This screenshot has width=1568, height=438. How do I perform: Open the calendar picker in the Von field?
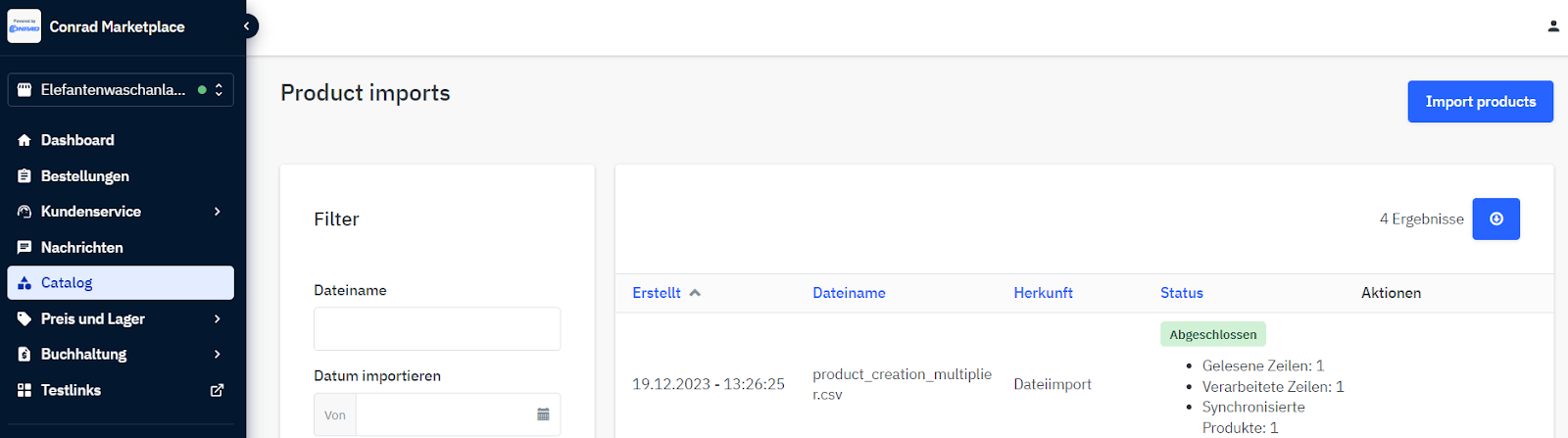click(543, 414)
